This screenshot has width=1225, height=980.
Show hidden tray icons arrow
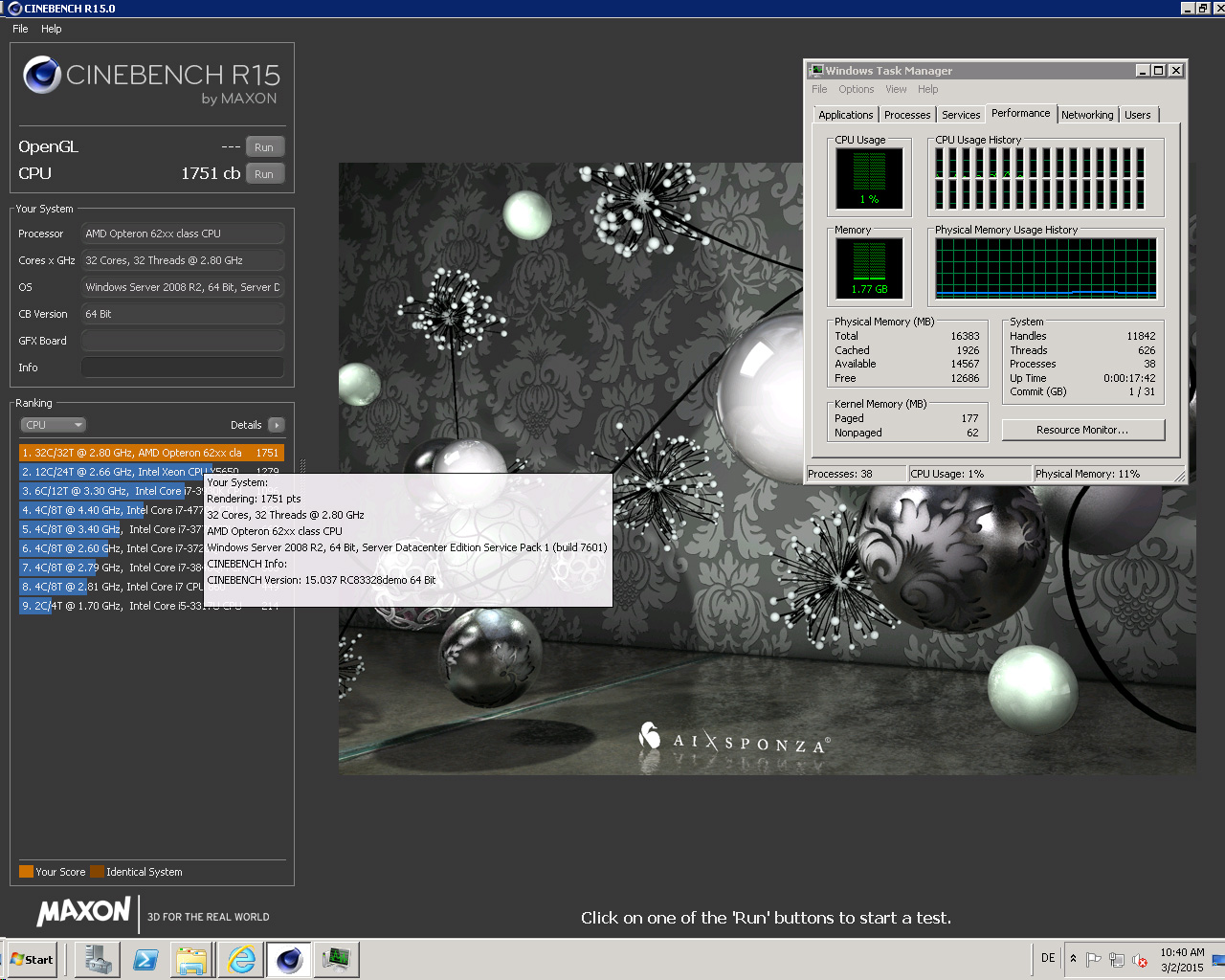(1073, 959)
